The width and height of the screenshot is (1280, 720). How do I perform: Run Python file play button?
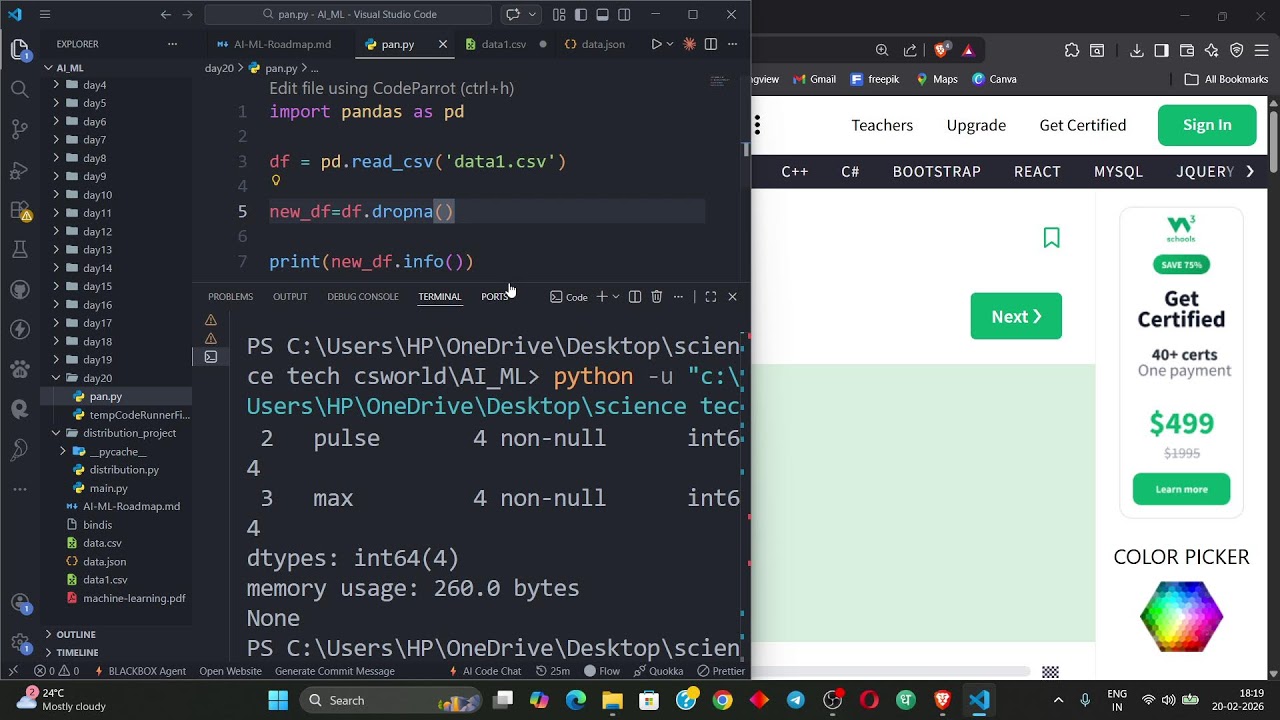[x=656, y=44]
